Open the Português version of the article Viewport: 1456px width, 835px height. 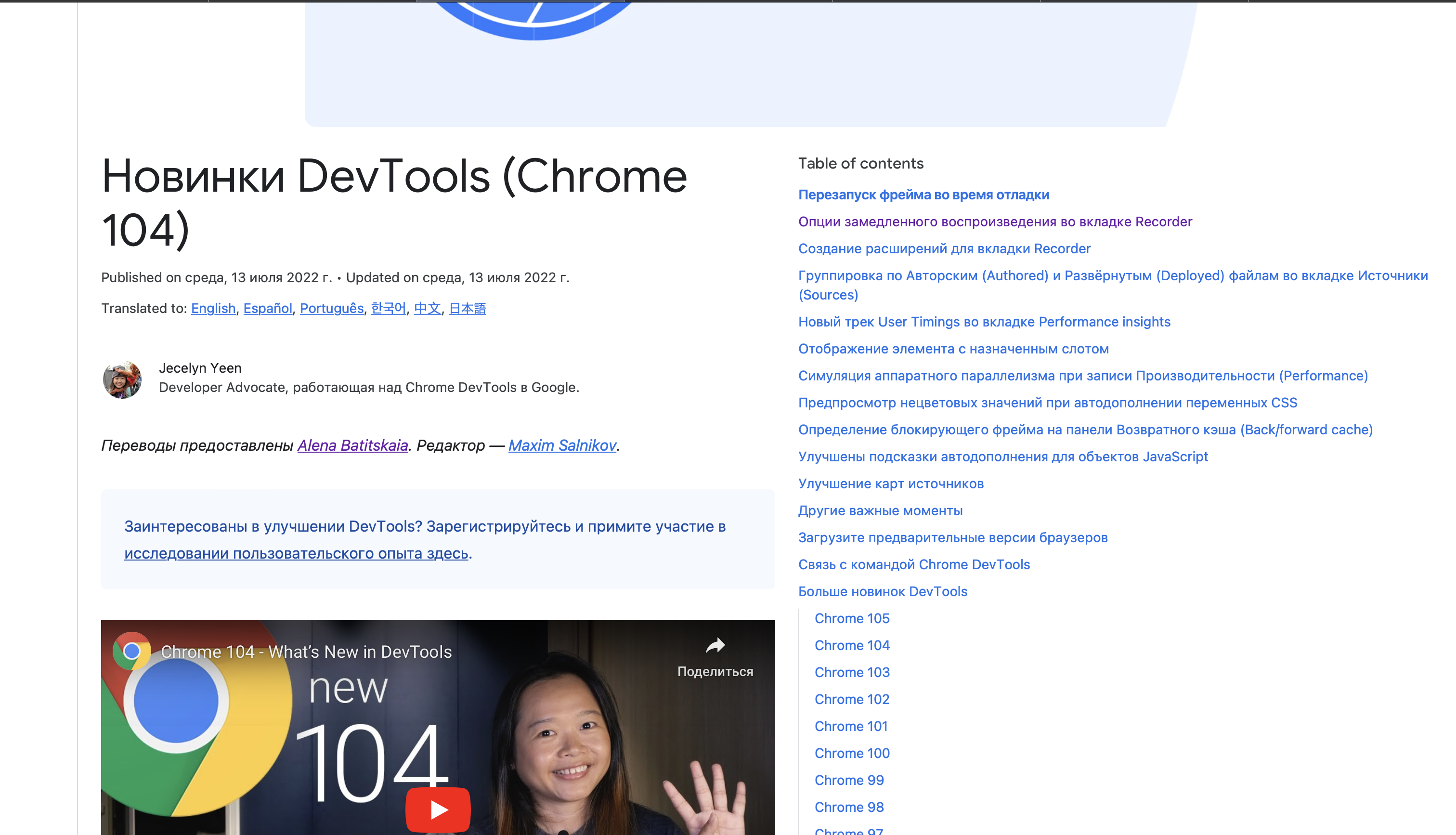(331, 308)
